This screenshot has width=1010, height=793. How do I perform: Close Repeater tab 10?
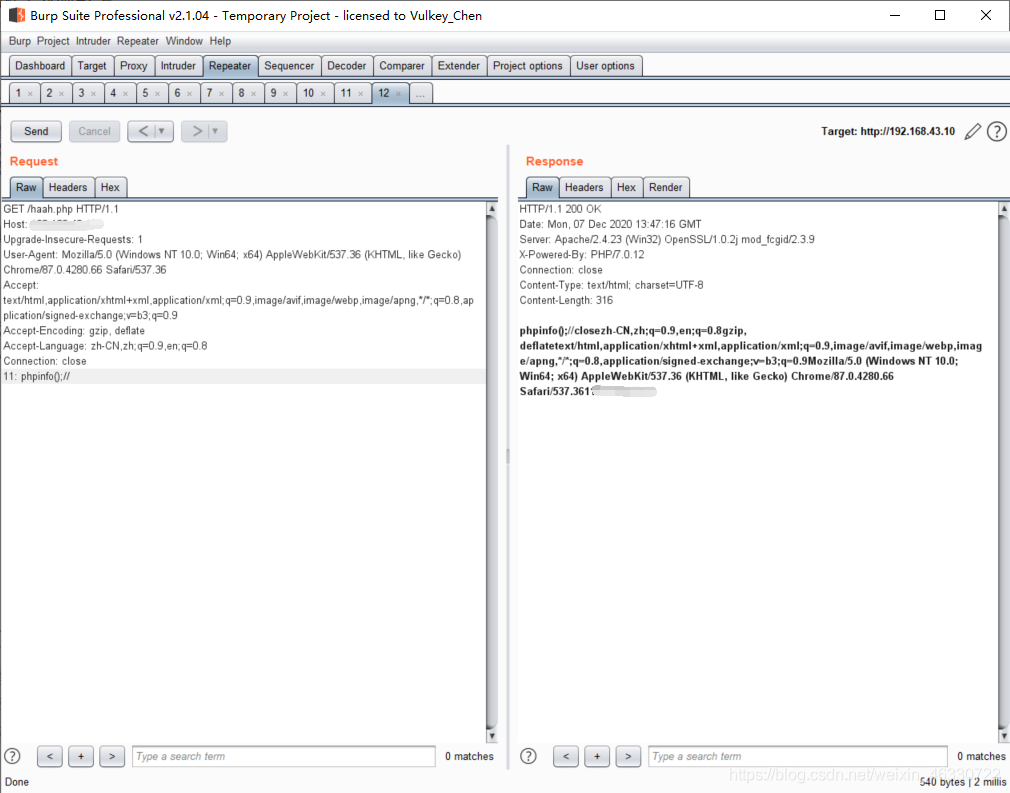(323, 94)
